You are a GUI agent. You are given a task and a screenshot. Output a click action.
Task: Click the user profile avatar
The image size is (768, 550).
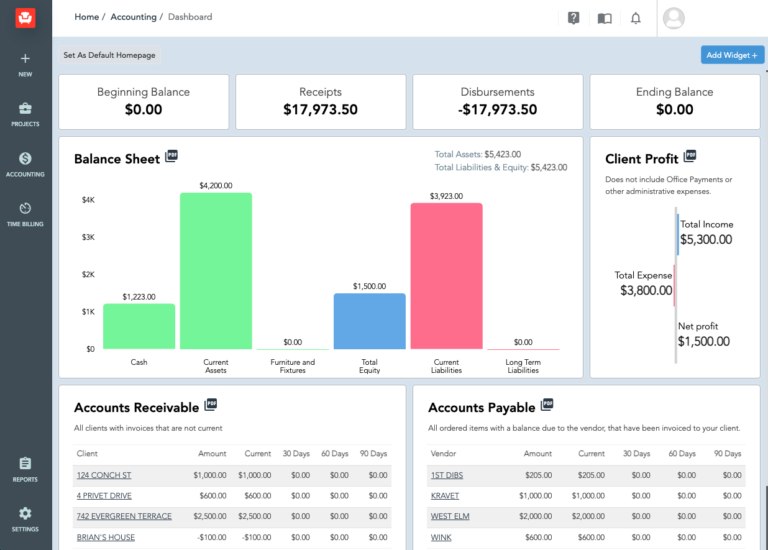[674, 18]
